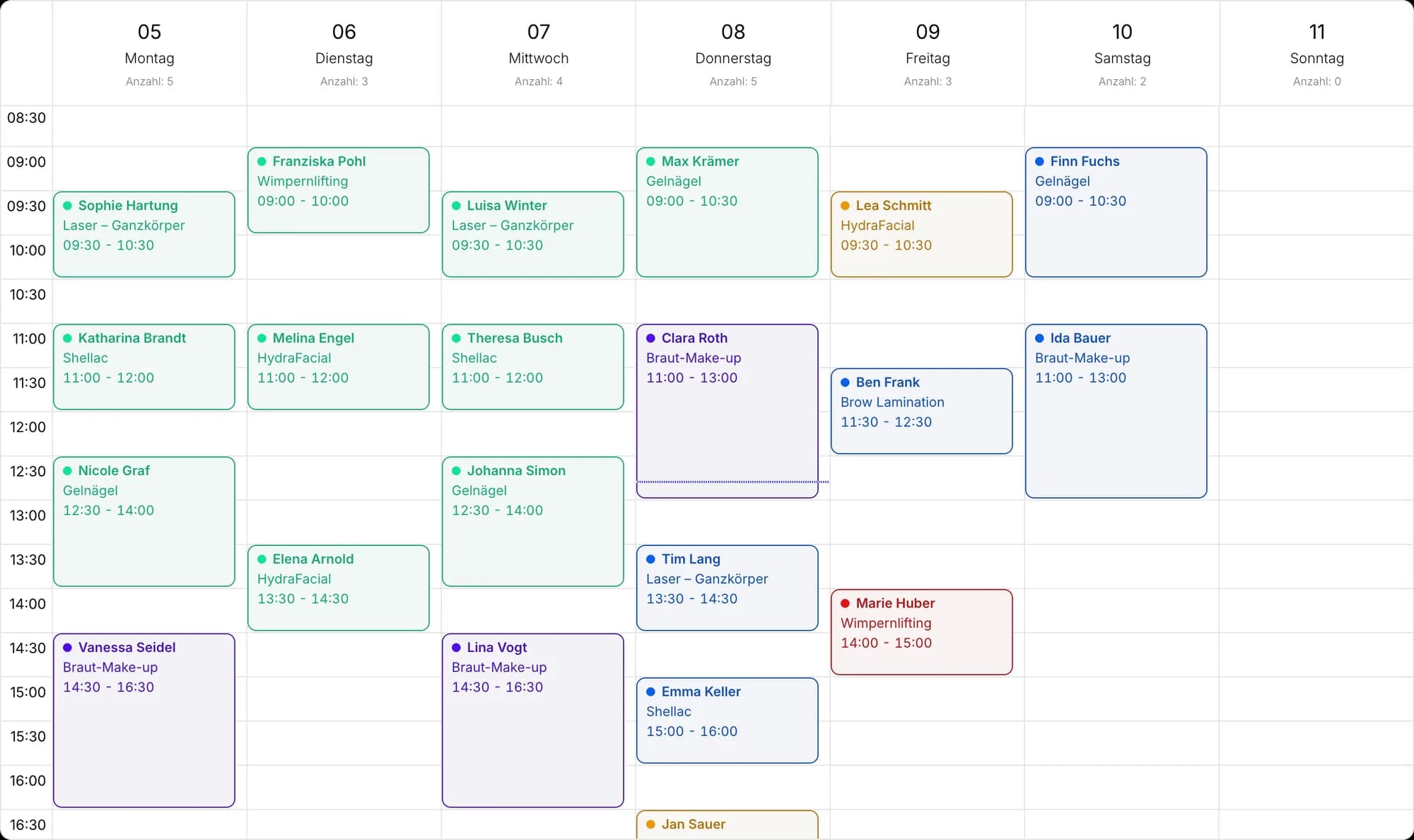Open Lea Schmitt's HydraFacial appointment
The image size is (1414, 840).
tap(922, 234)
